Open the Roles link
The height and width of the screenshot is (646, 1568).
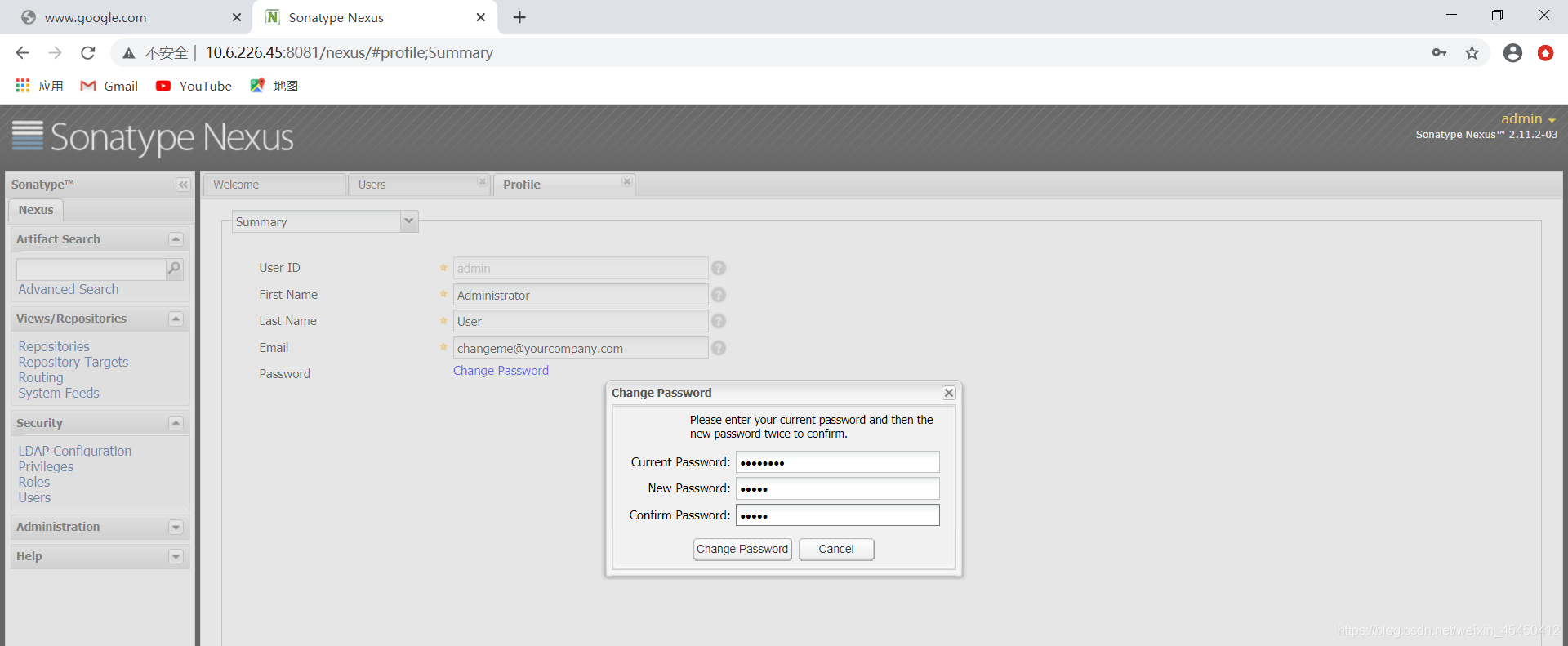34,482
